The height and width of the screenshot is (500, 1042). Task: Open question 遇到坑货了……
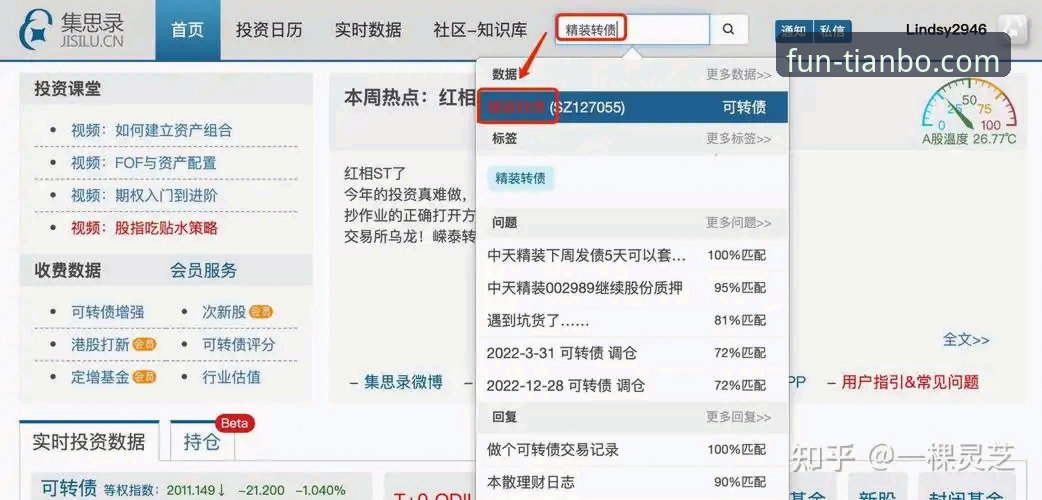(538, 320)
